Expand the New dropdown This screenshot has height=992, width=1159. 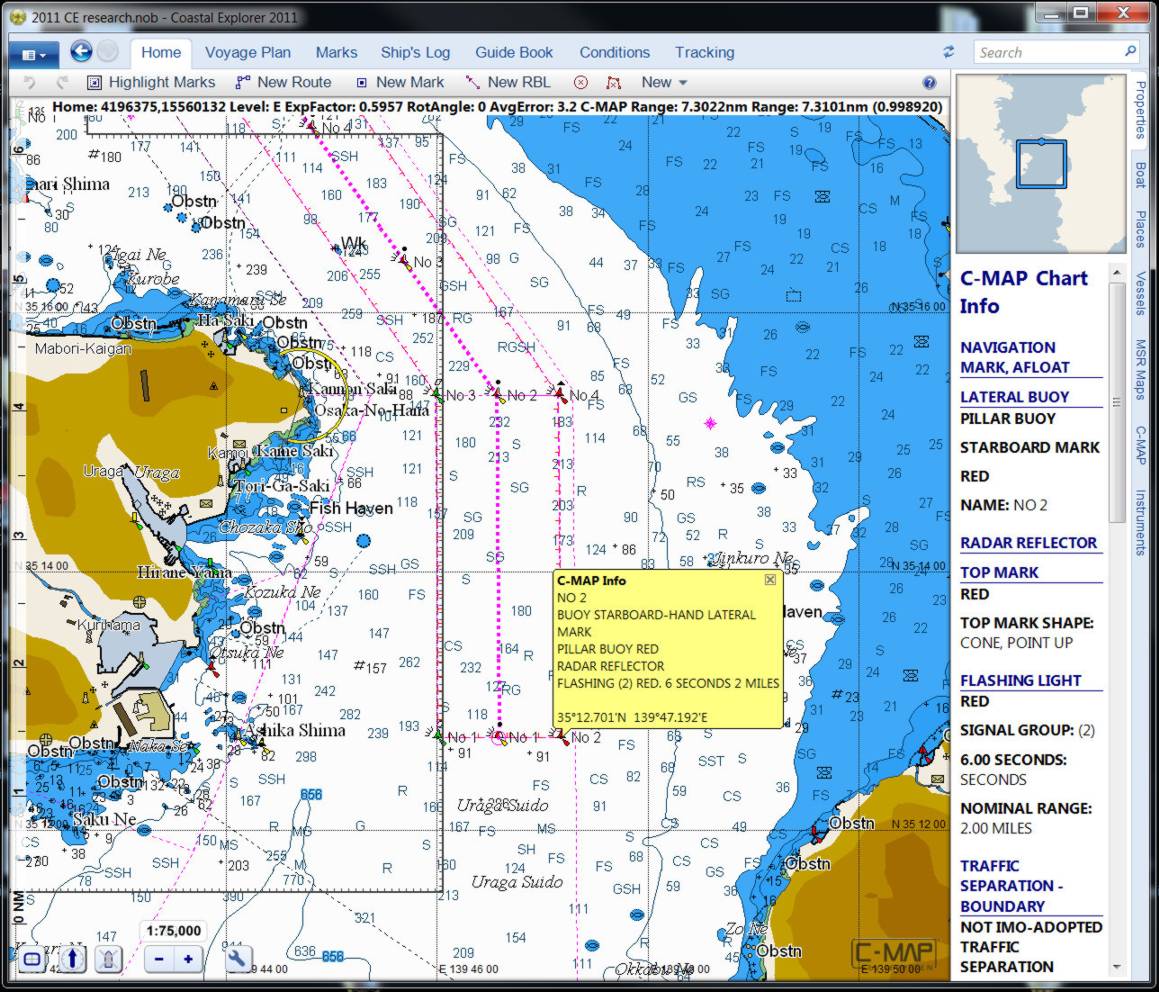coord(664,82)
